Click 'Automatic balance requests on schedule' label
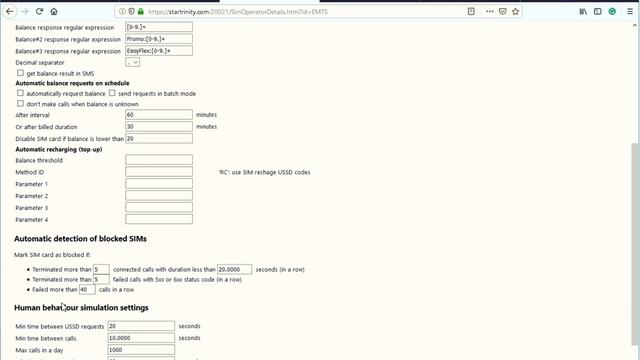The height and width of the screenshot is (360, 640). [x=72, y=83]
